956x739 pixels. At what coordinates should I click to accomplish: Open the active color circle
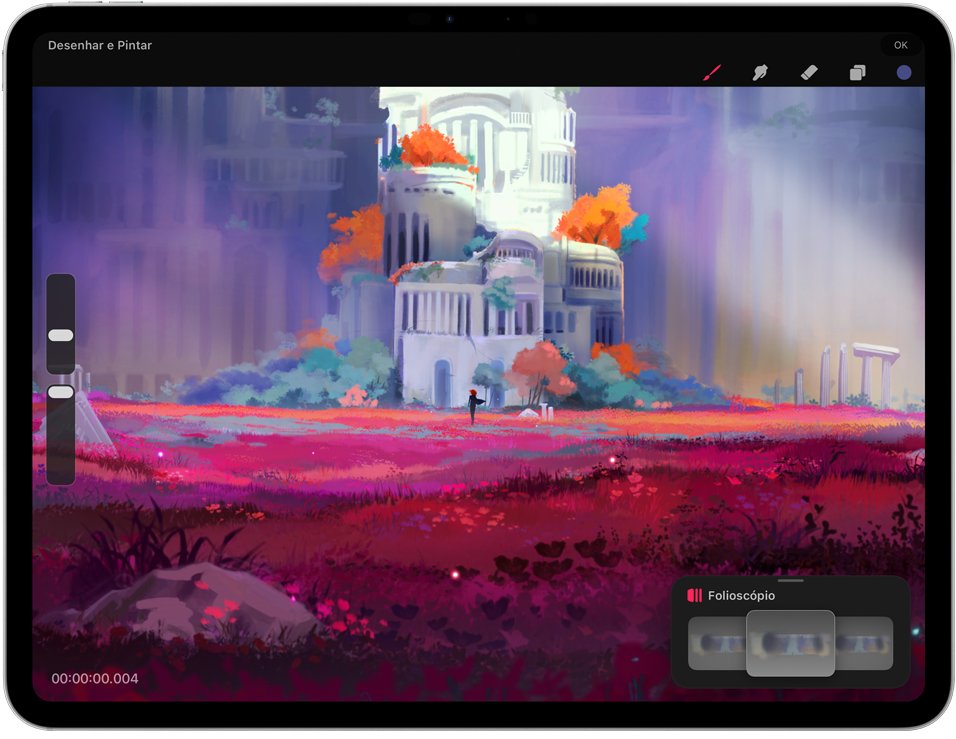904,73
